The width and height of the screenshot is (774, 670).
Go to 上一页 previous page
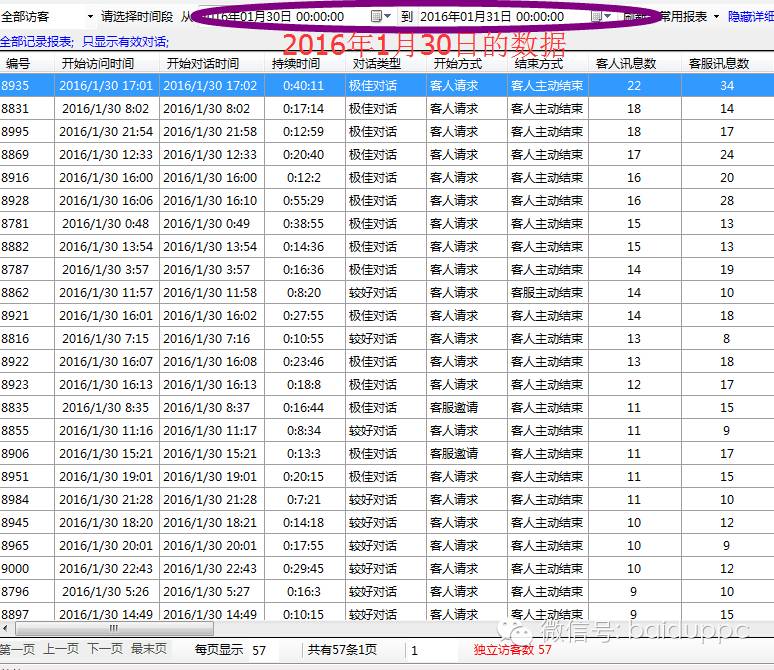coord(60,649)
